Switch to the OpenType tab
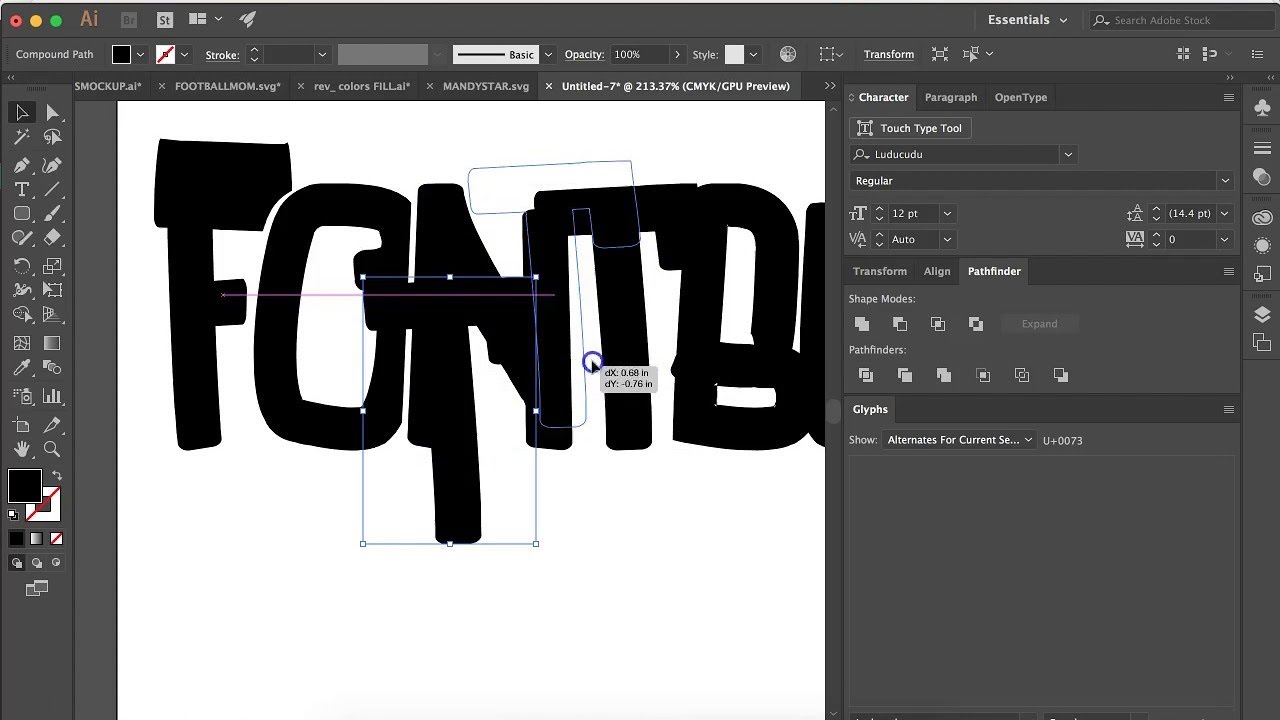The height and width of the screenshot is (720, 1280). (x=1021, y=97)
